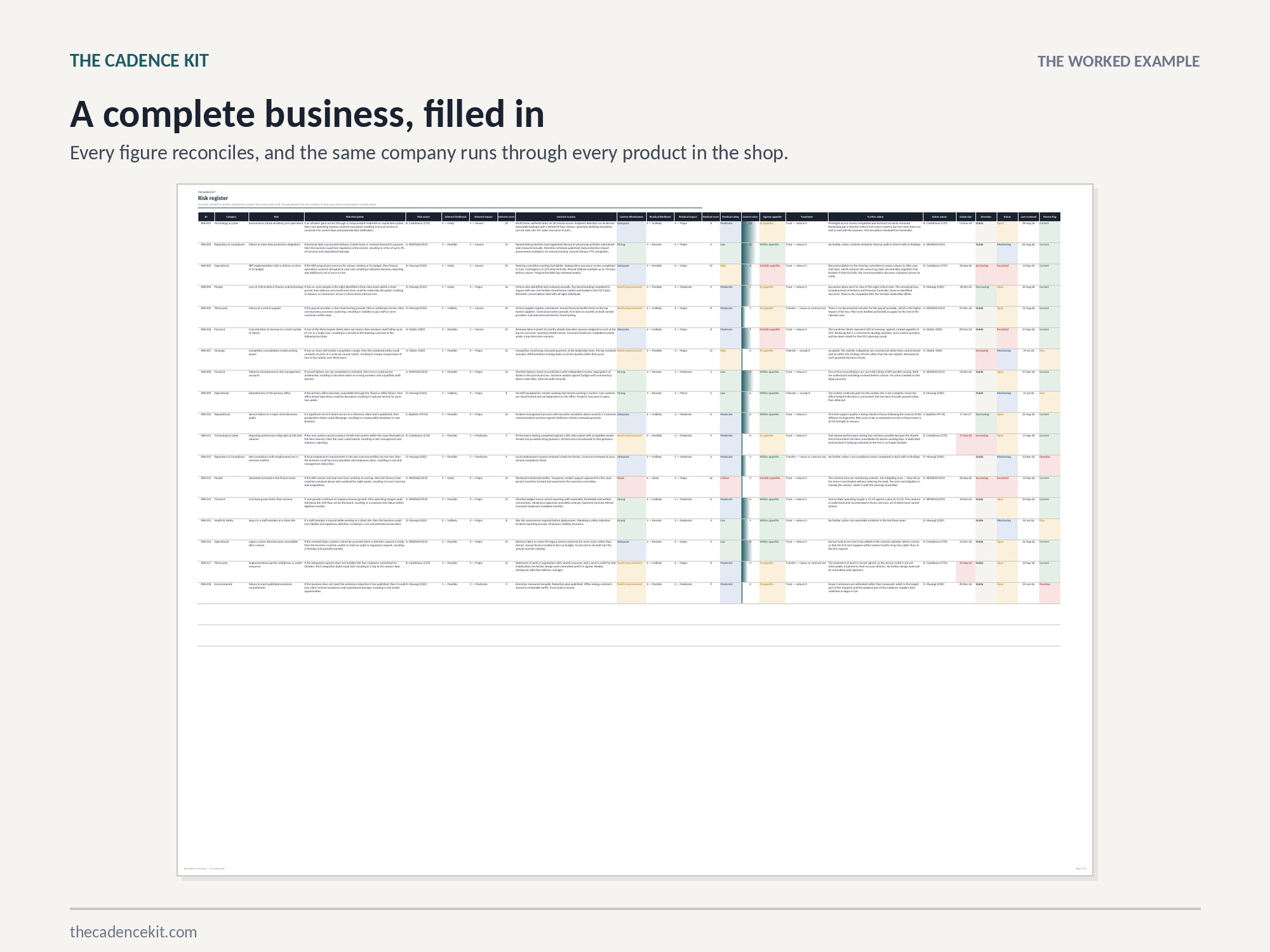Click THE CADENCE KIT brand heading
The width and height of the screenshot is (1270, 952).
[x=139, y=61]
